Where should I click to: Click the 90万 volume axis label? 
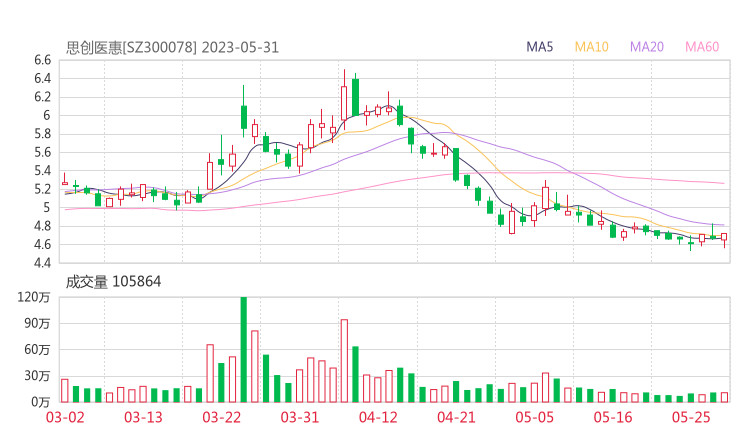pyautogui.click(x=37, y=323)
